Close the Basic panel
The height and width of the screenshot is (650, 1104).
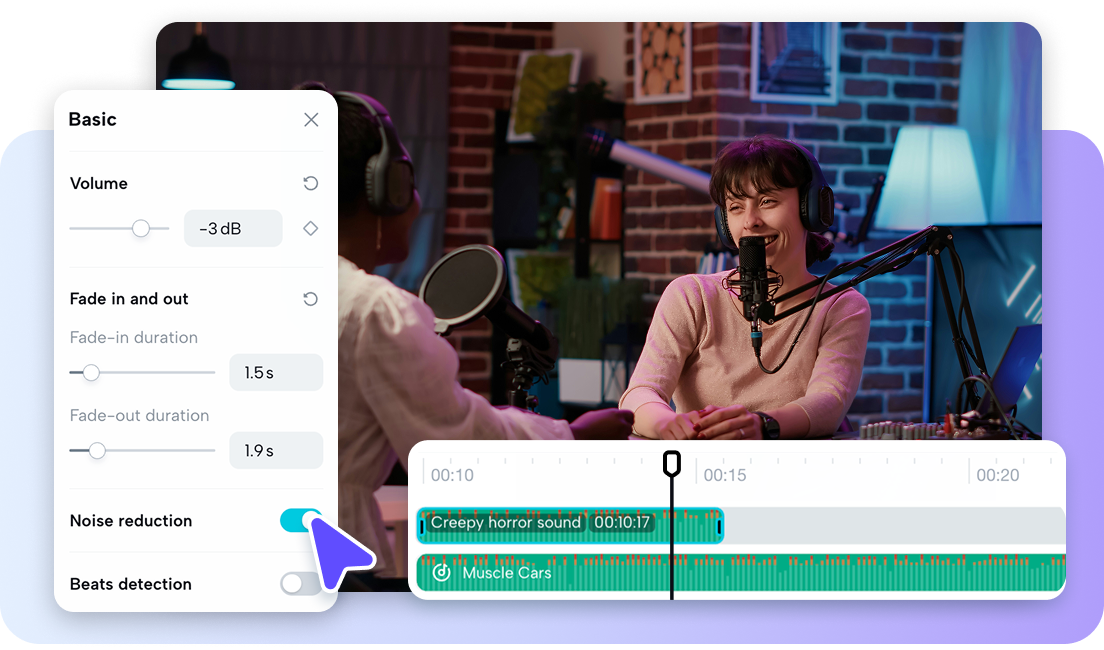click(x=311, y=120)
